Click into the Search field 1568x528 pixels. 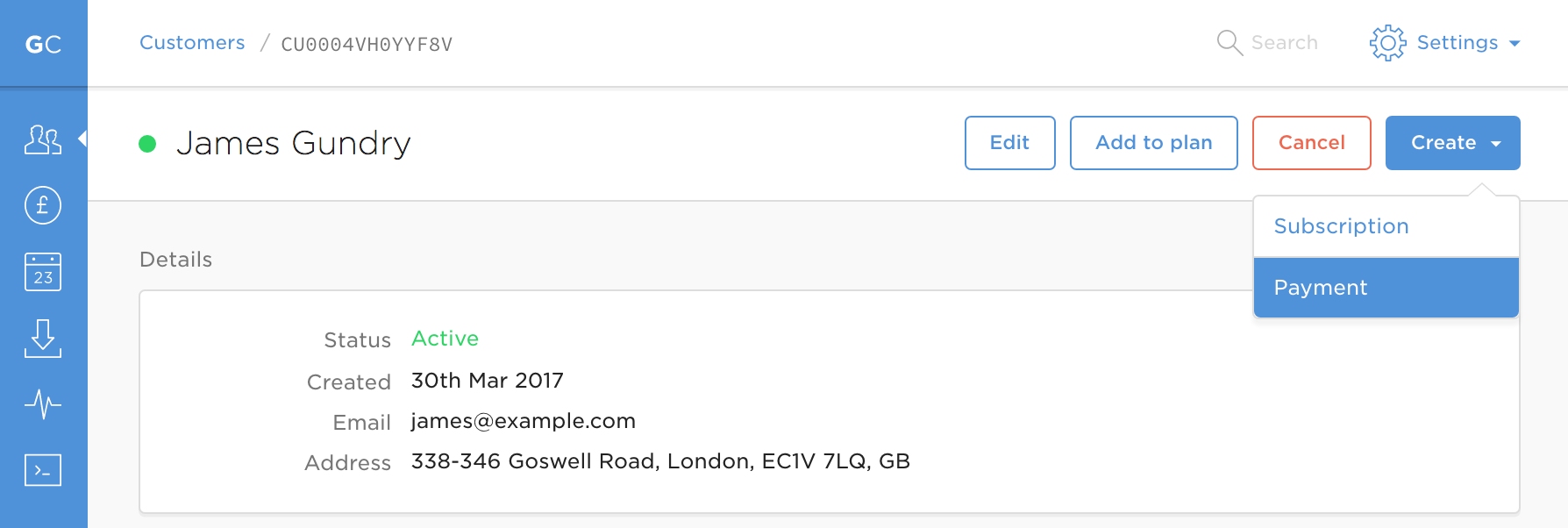pos(1284,43)
